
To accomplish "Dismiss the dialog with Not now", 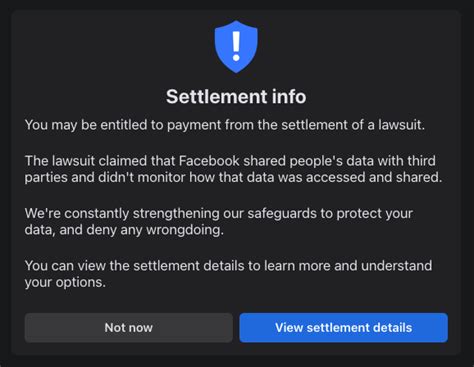I will (x=129, y=328).
